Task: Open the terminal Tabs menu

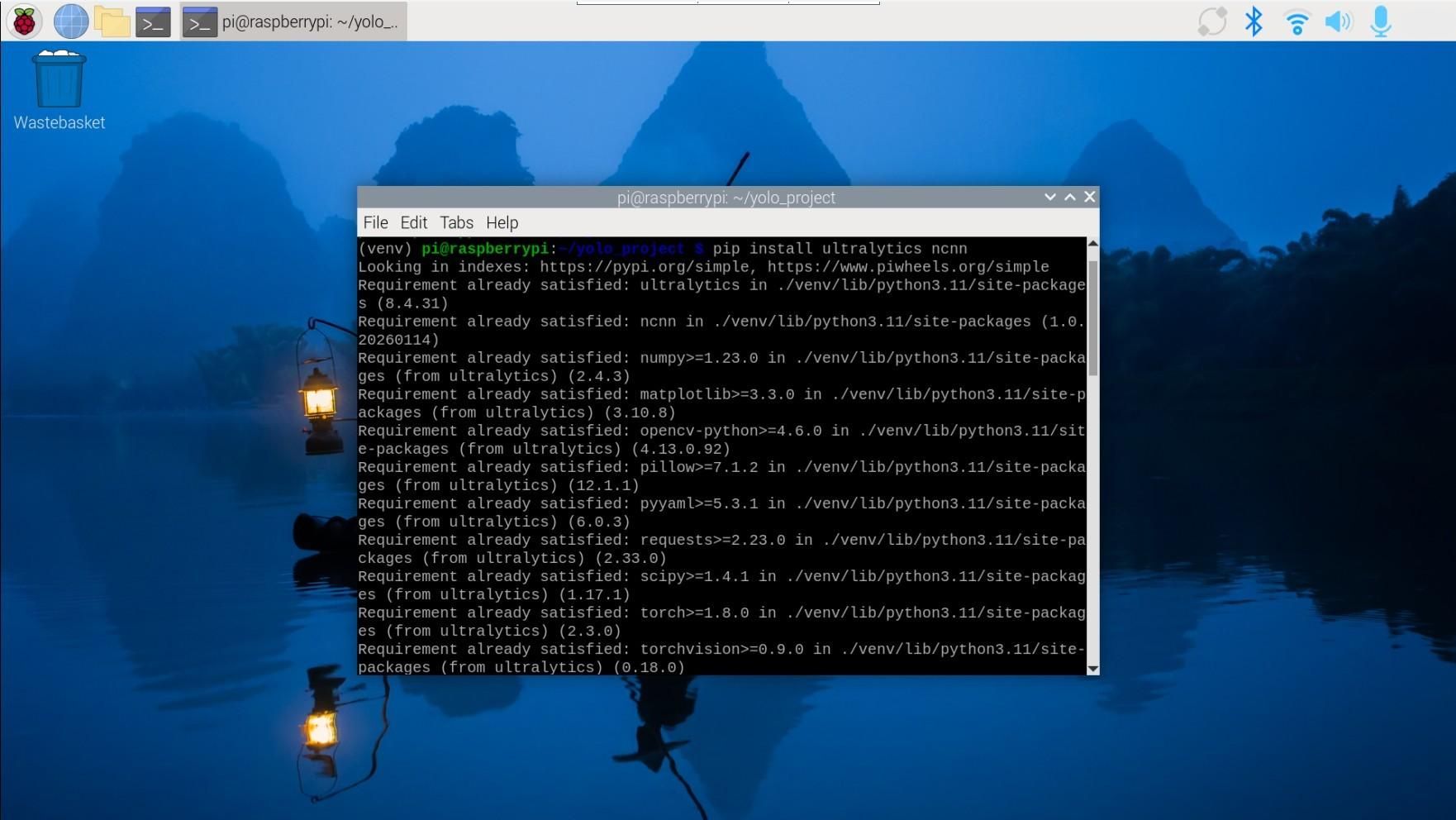Action: [x=456, y=222]
